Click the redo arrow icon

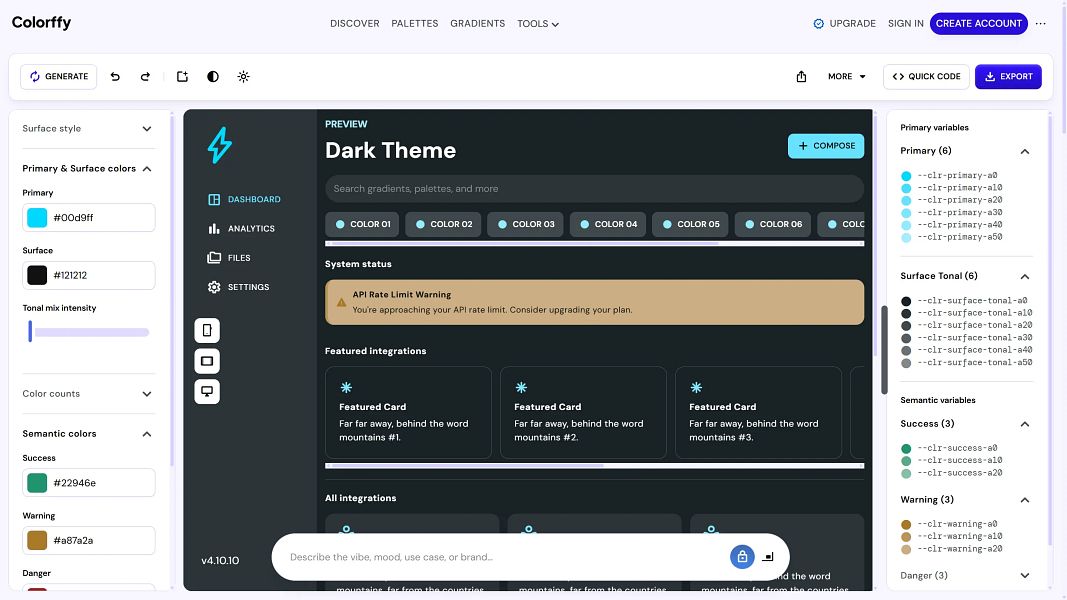(145, 77)
